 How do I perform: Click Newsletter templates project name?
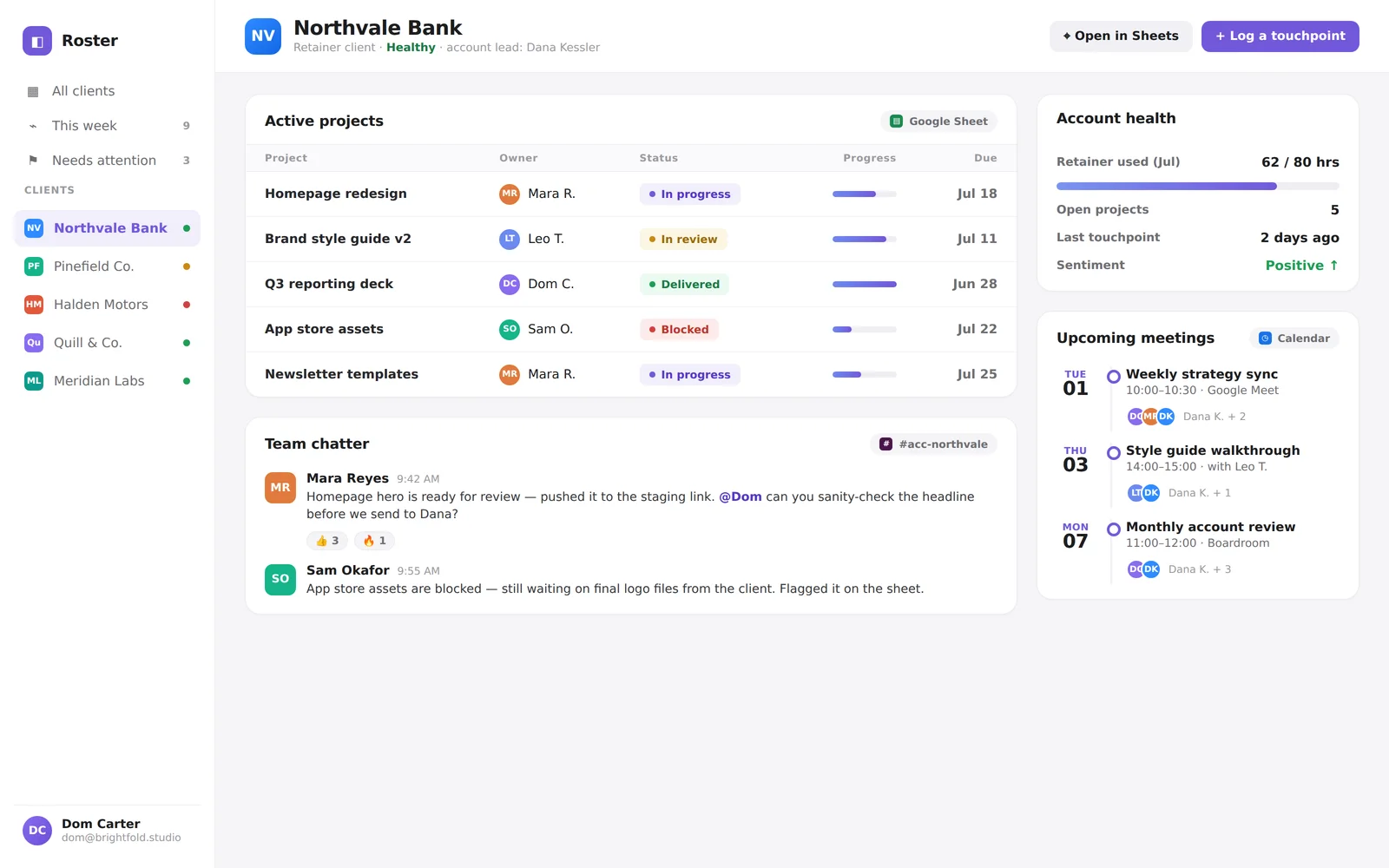pos(341,374)
